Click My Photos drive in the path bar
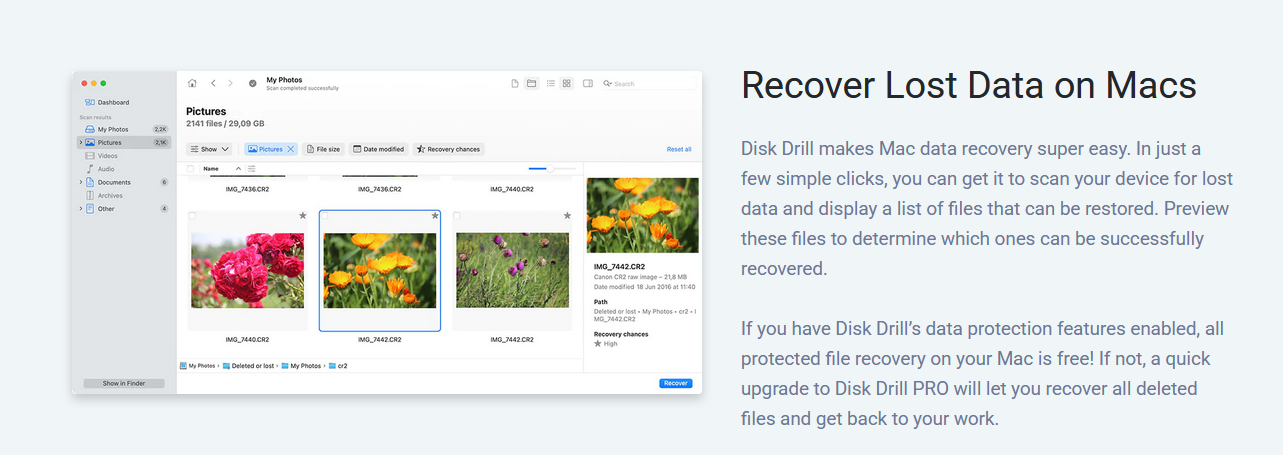Screen dimensions: 1283x455 [198, 366]
